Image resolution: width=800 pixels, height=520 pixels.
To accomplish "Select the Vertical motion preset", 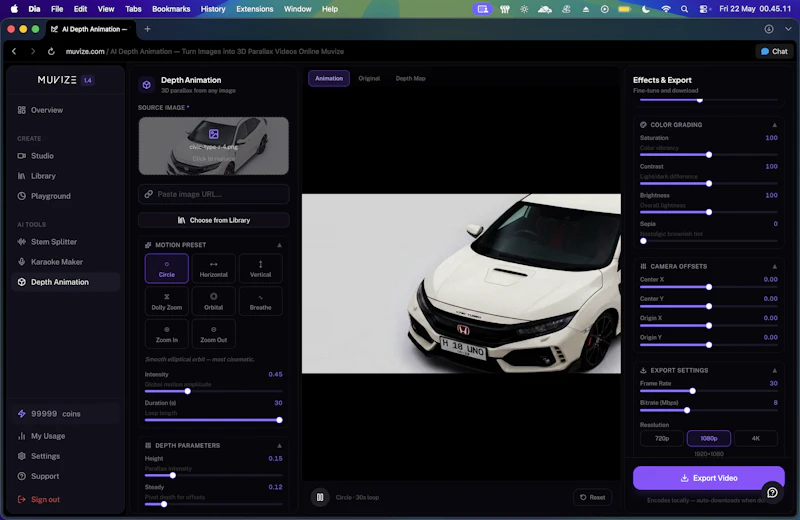I will point(261,268).
